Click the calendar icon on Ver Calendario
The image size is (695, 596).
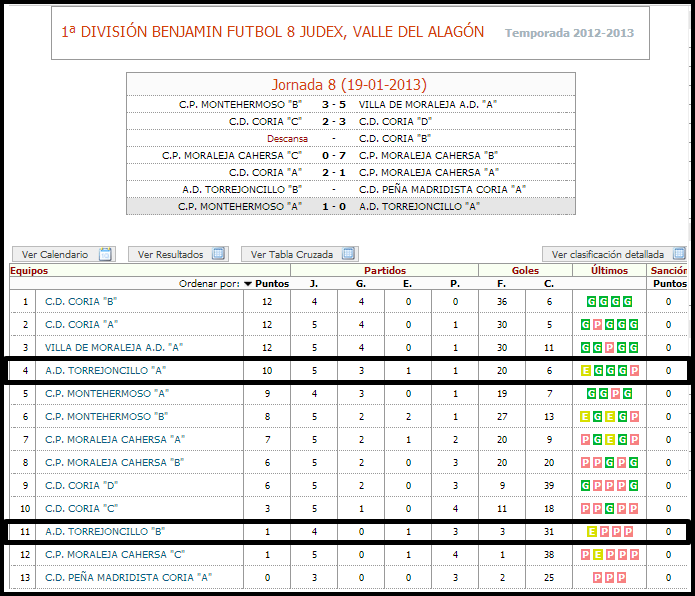[x=105, y=254]
